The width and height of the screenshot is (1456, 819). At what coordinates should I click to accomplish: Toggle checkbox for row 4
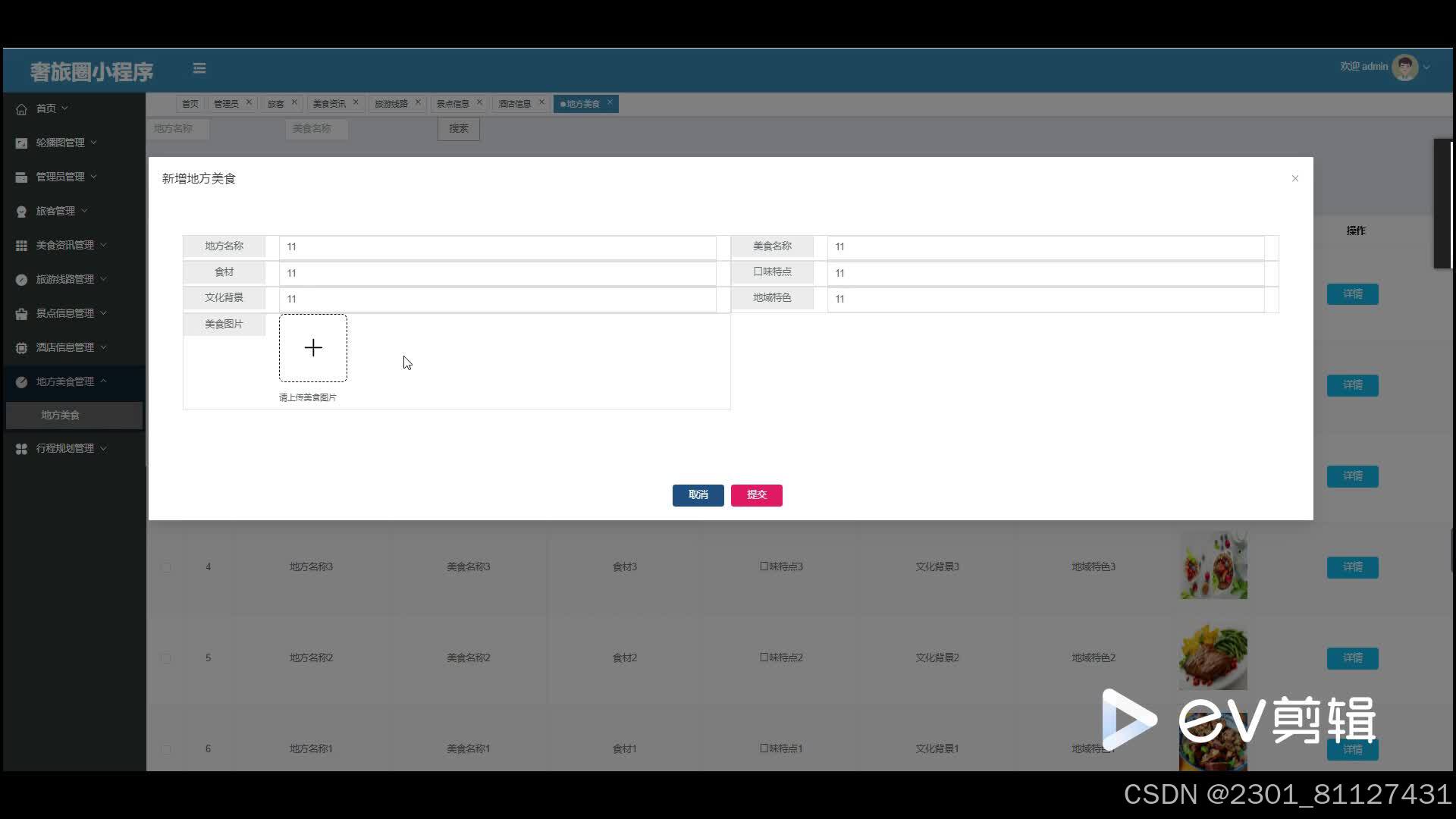pos(166,567)
